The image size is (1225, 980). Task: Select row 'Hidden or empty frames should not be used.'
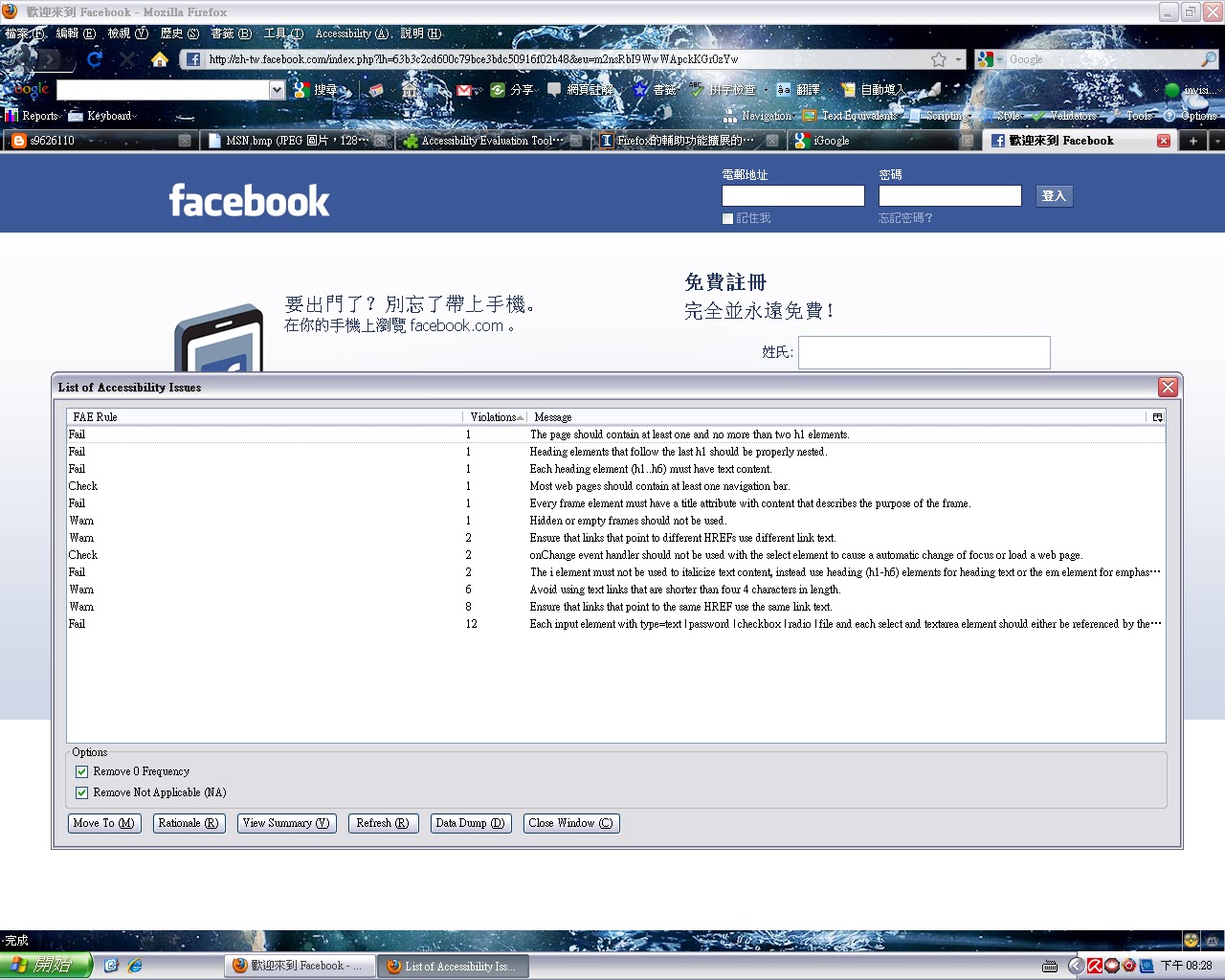[x=615, y=521]
